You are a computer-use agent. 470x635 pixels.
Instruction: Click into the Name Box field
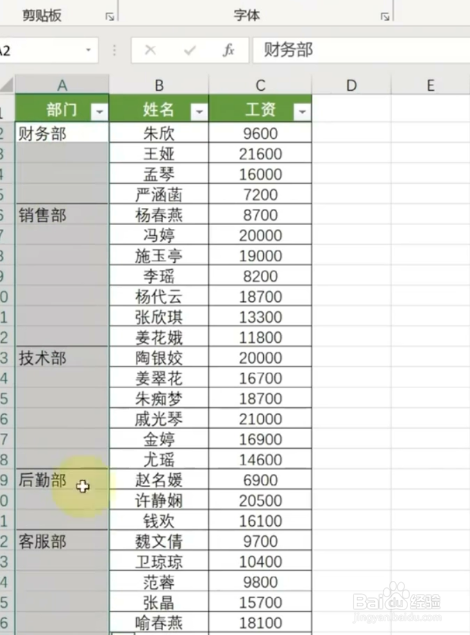pos(40,50)
